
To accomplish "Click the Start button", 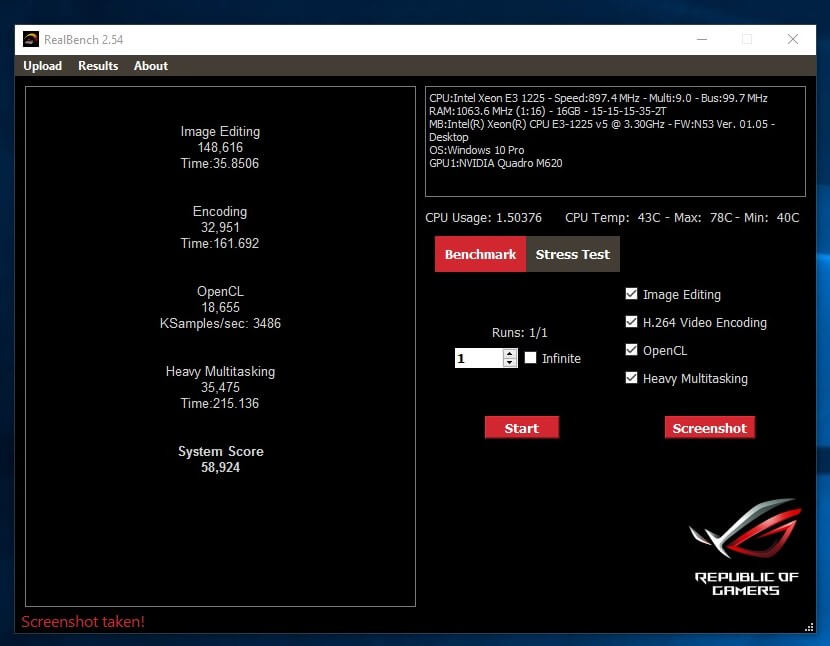I will tap(521, 428).
